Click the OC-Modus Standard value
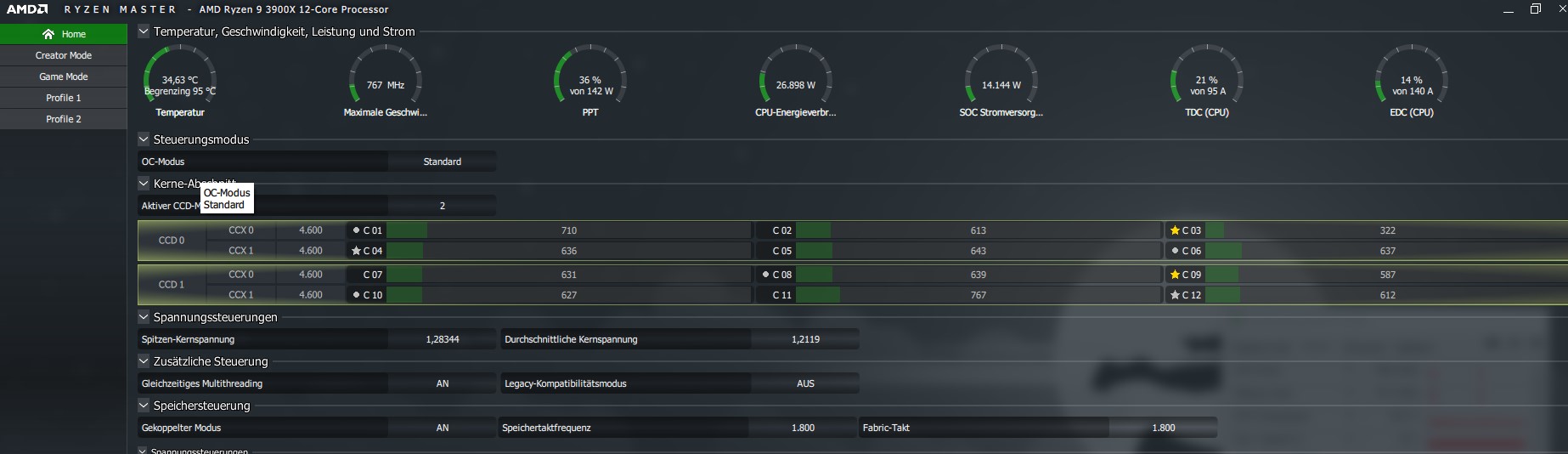1568x454 pixels. coord(443,162)
